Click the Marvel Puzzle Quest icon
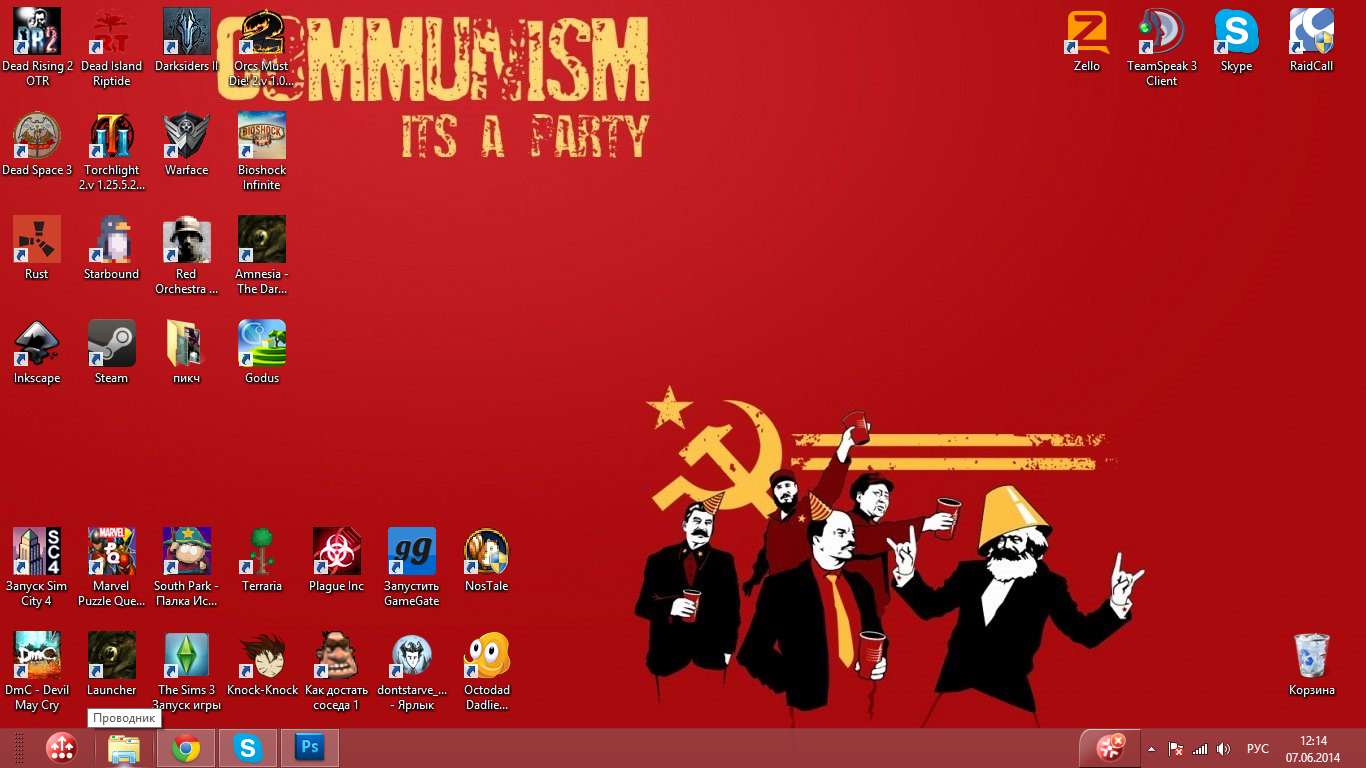The image size is (1366, 768). 111,551
